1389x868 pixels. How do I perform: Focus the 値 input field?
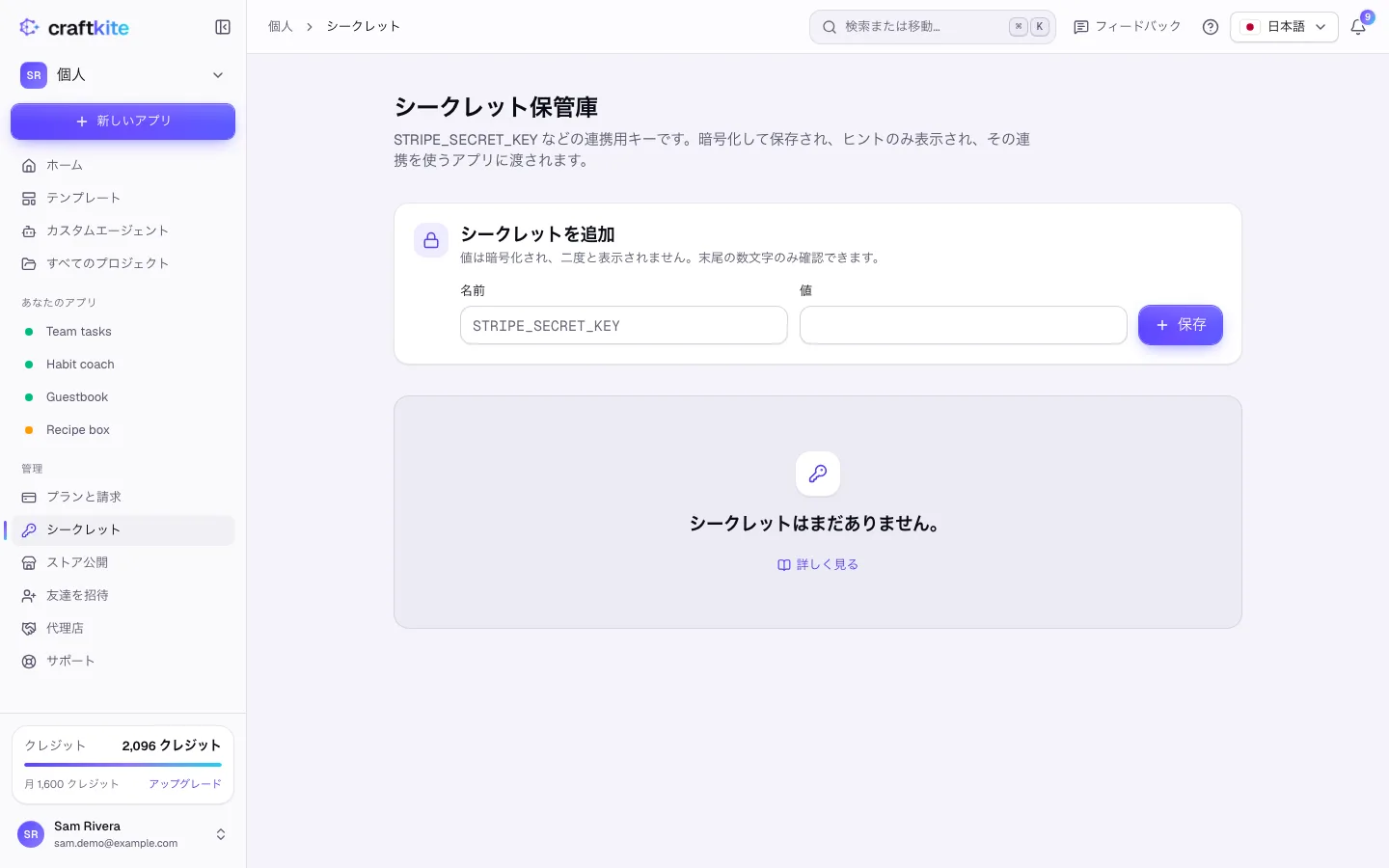click(x=964, y=325)
